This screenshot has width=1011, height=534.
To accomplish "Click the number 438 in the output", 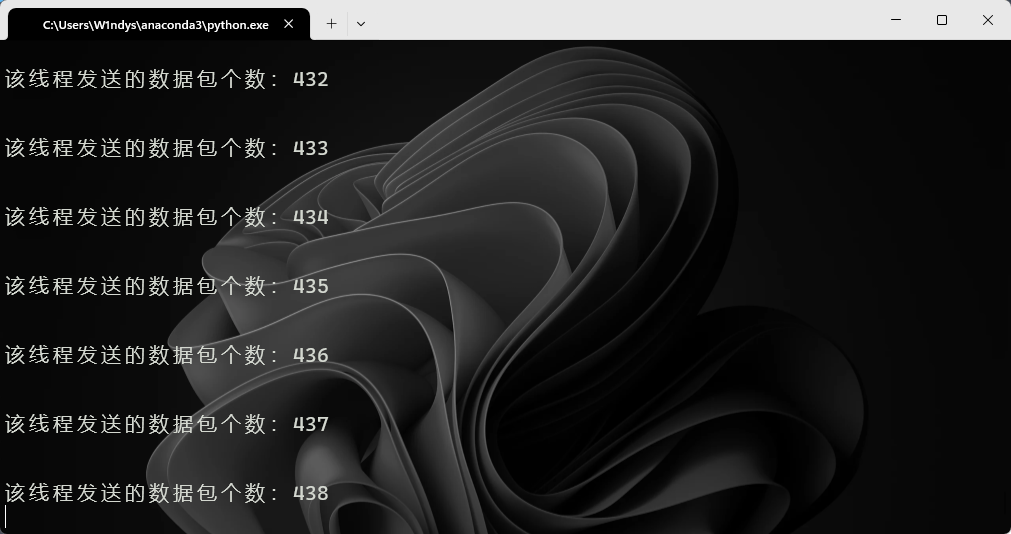I will 311,493.
